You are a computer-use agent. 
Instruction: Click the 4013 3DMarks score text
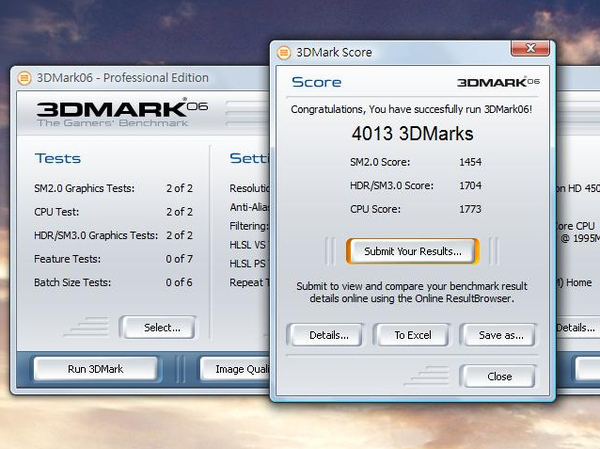[x=412, y=134]
